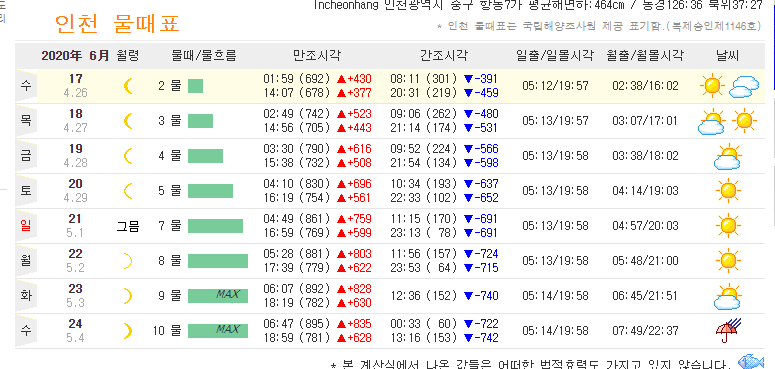Click the date 17 with lunar 4.26
The image size is (775, 369).
pyautogui.click(x=76, y=85)
